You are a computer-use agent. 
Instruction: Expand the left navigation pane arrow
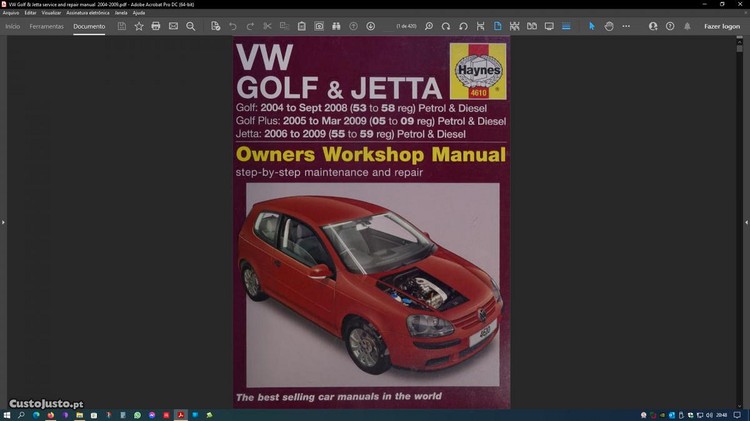tap(3, 222)
